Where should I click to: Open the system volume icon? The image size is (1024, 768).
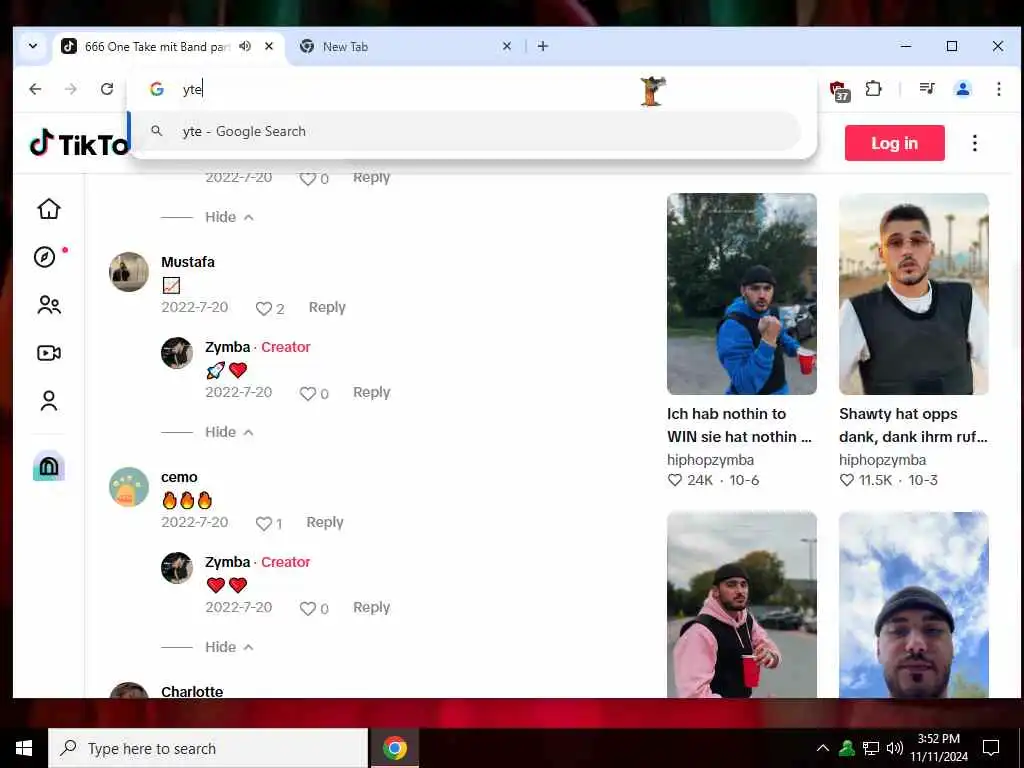(895, 748)
